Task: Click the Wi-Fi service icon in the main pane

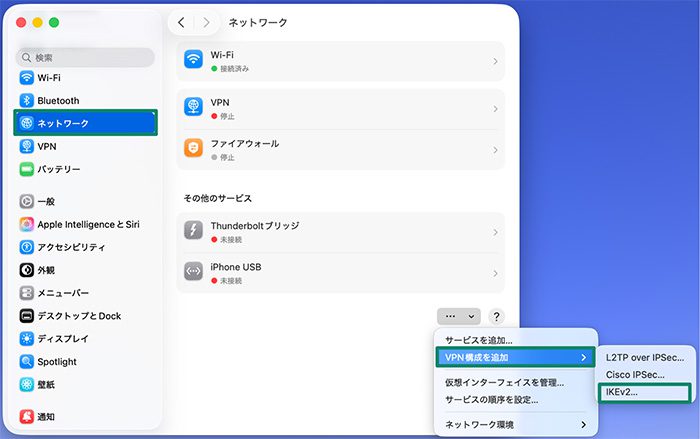Action: click(193, 59)
